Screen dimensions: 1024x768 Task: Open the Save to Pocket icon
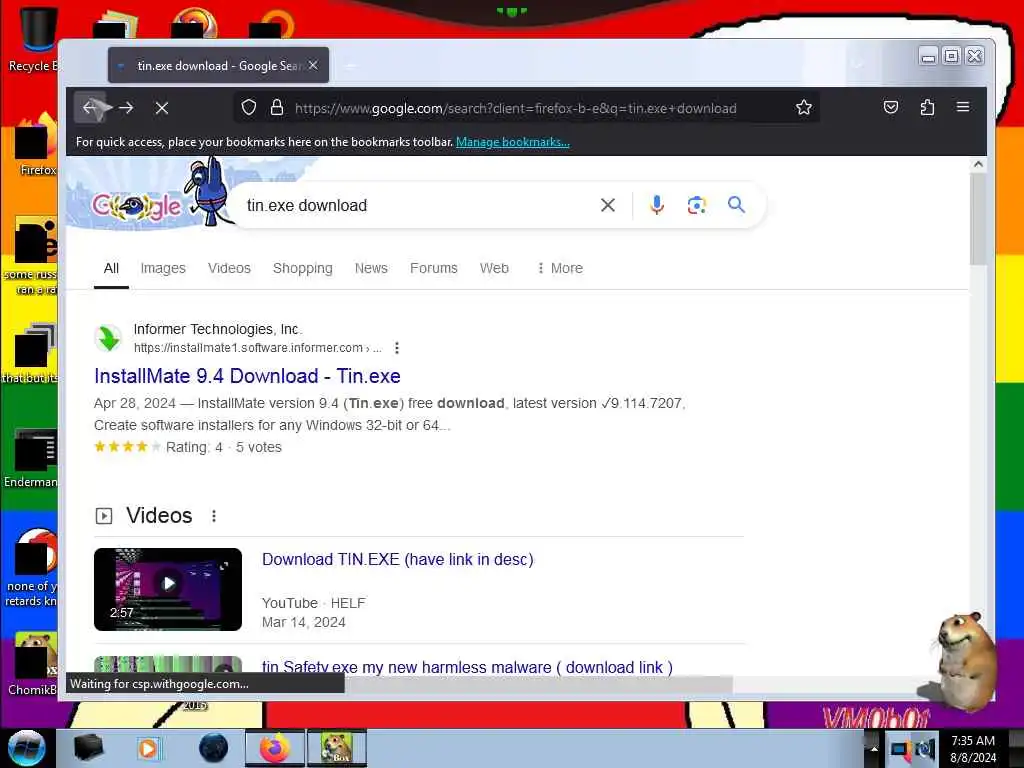(891, 107)
